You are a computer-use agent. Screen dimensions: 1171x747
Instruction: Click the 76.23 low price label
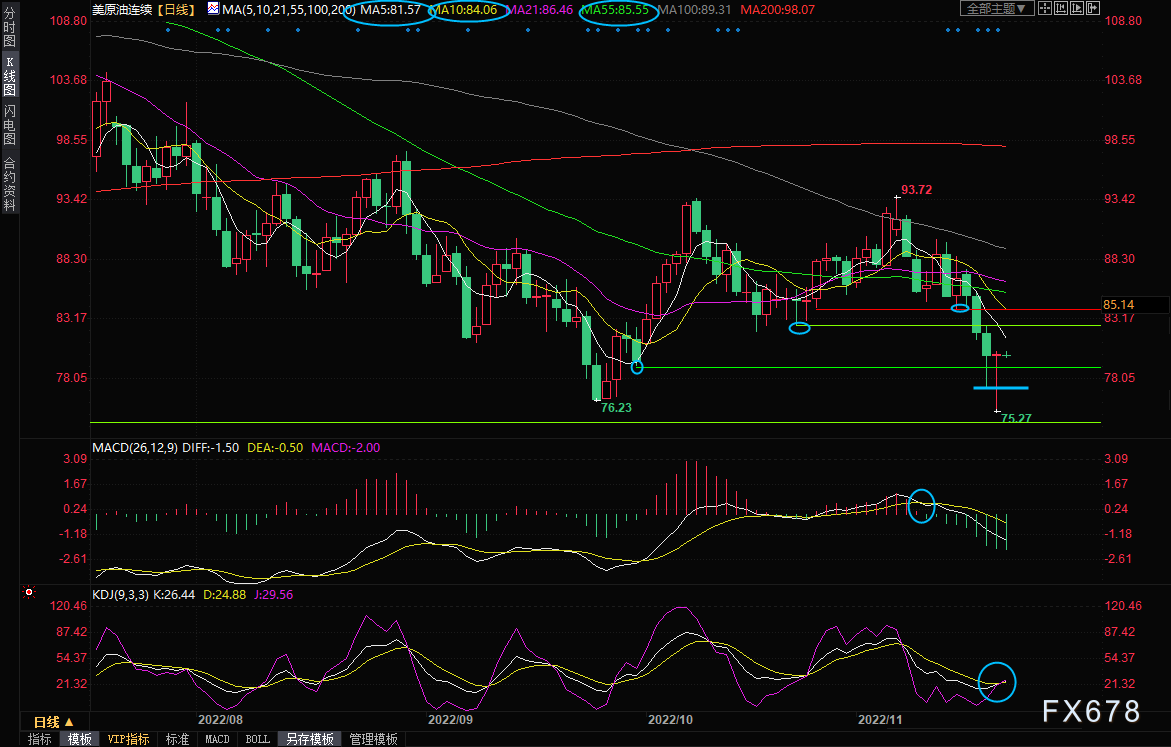[x=616, y=408]
